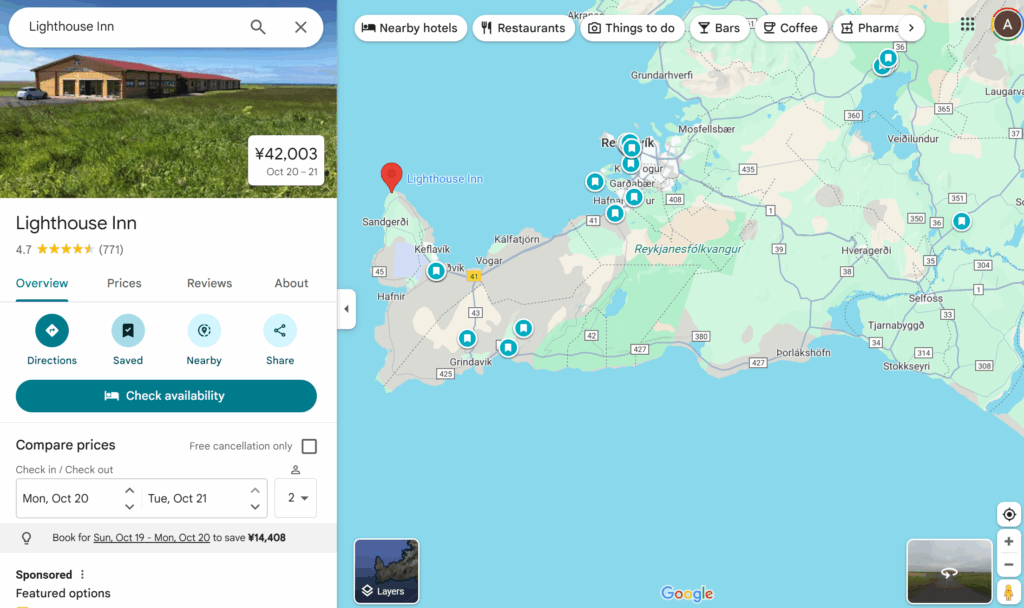Select the Sun, Oct 19 – Mon, Oct 20 dates link
This screenshot has width=1024, height=608.
click(152, 538)
